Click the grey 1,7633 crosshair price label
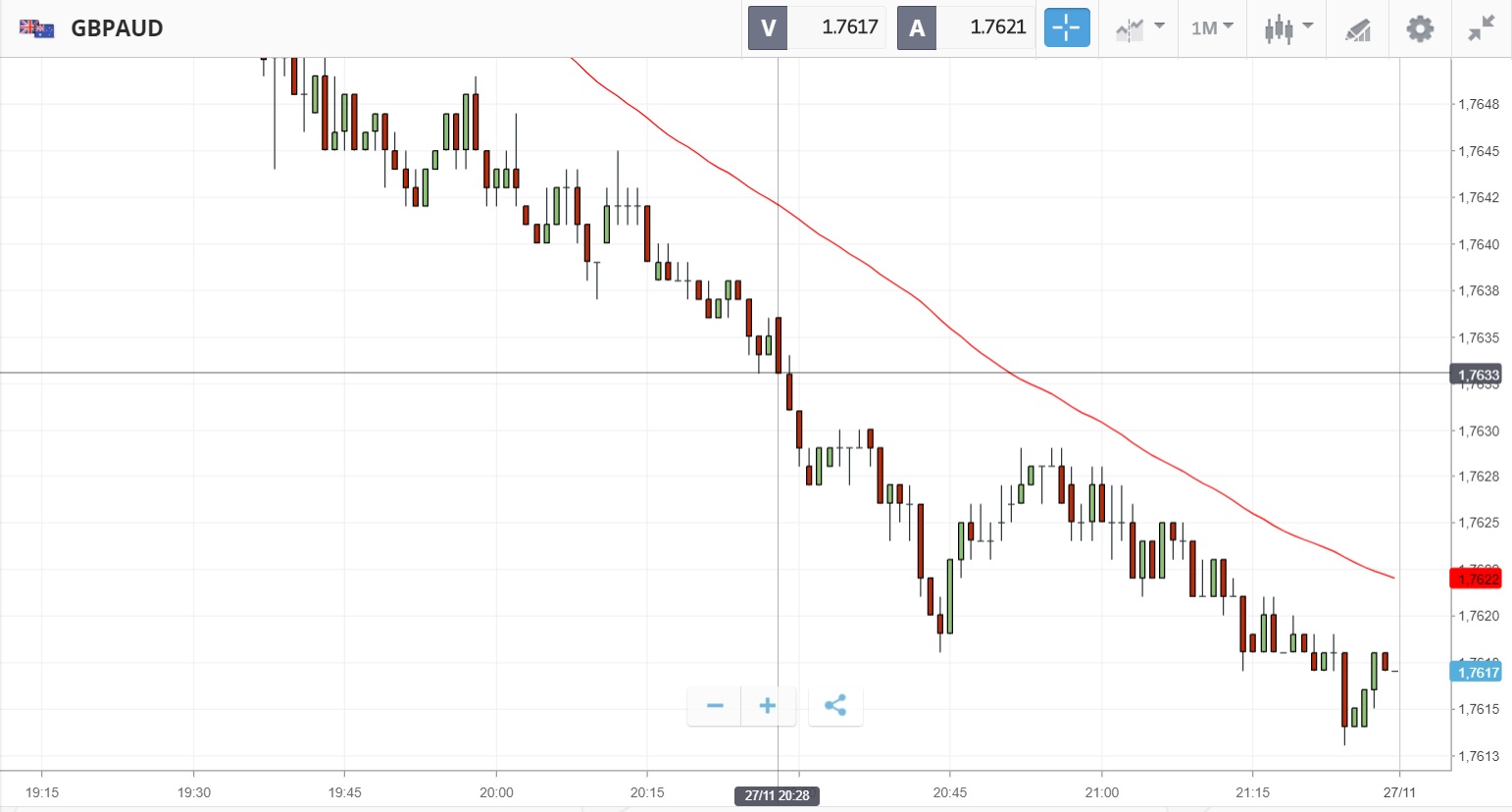Viewport: 1512px width, 812px height. (1476, 375)
